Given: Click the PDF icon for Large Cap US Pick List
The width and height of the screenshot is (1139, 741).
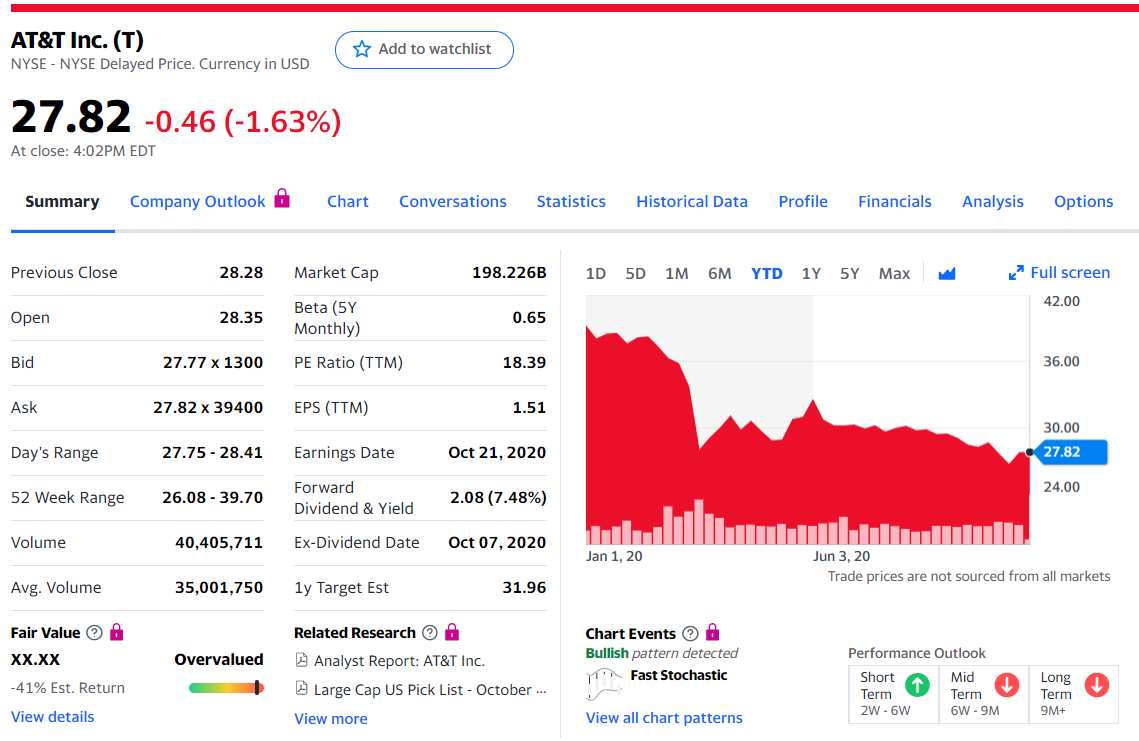Looking at the screenshot, I should point(301,689).
